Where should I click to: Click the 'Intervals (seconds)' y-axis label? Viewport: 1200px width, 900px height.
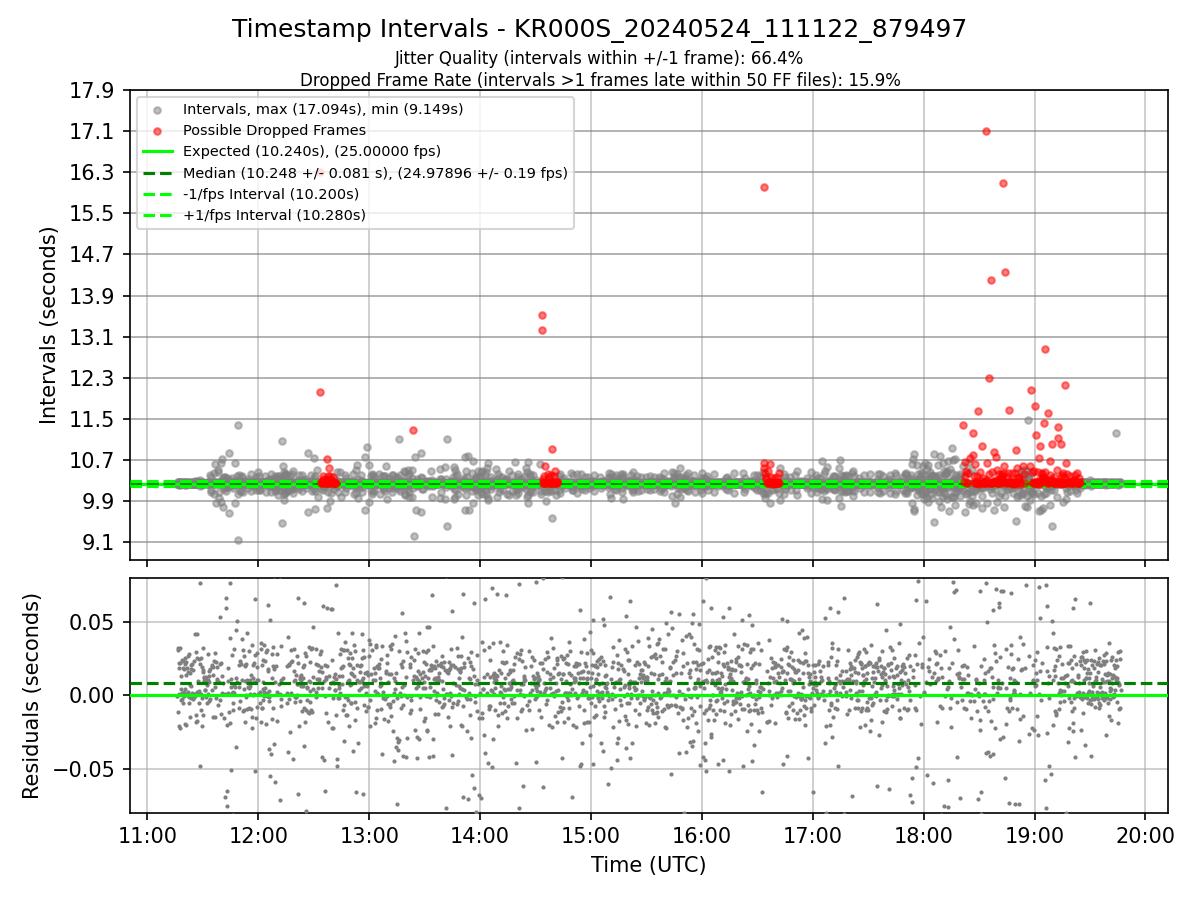[48, 324]
